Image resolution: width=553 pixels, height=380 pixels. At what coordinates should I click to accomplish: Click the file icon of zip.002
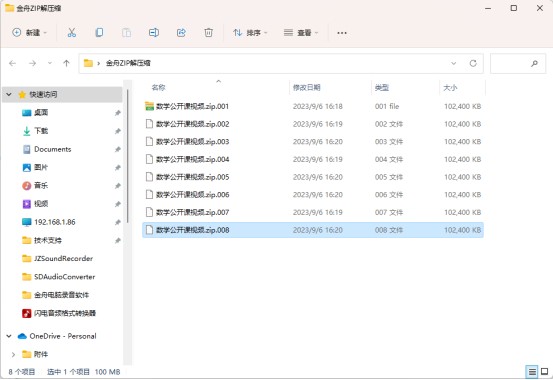click(x=150, y=124)
